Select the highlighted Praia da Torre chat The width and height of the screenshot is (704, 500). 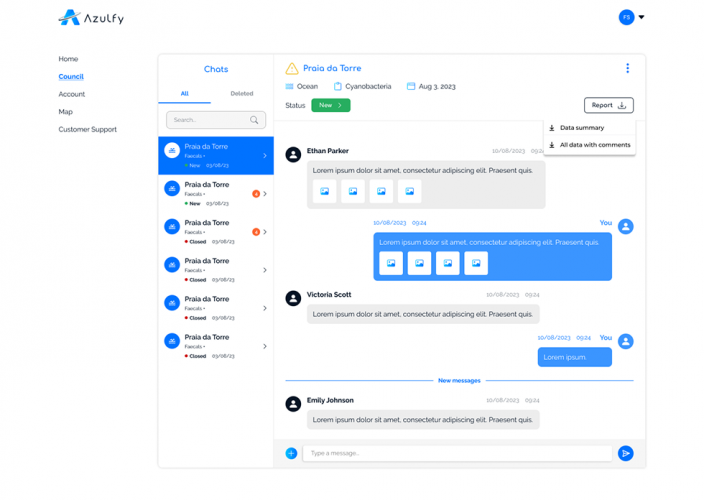[x=216, y=155]
